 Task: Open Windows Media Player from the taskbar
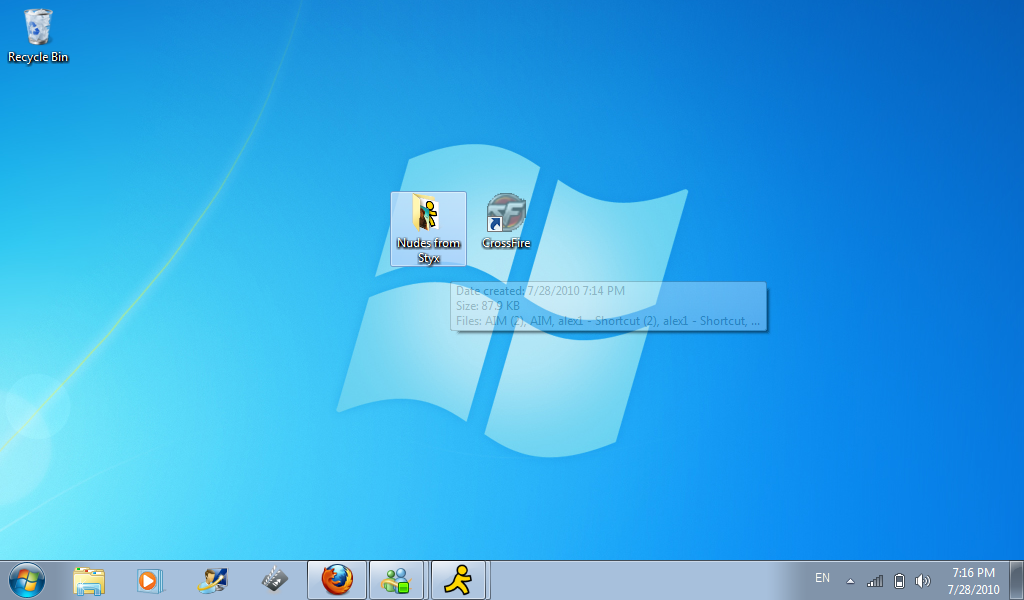(148, 580)
